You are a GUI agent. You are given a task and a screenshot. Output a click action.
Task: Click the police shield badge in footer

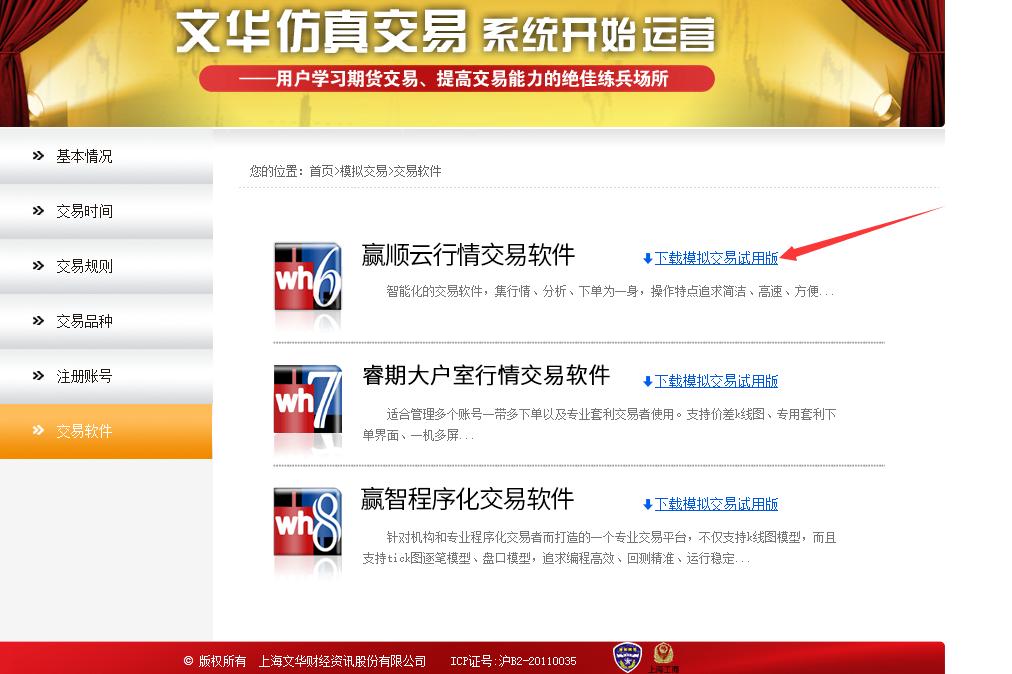coord(630,655)
